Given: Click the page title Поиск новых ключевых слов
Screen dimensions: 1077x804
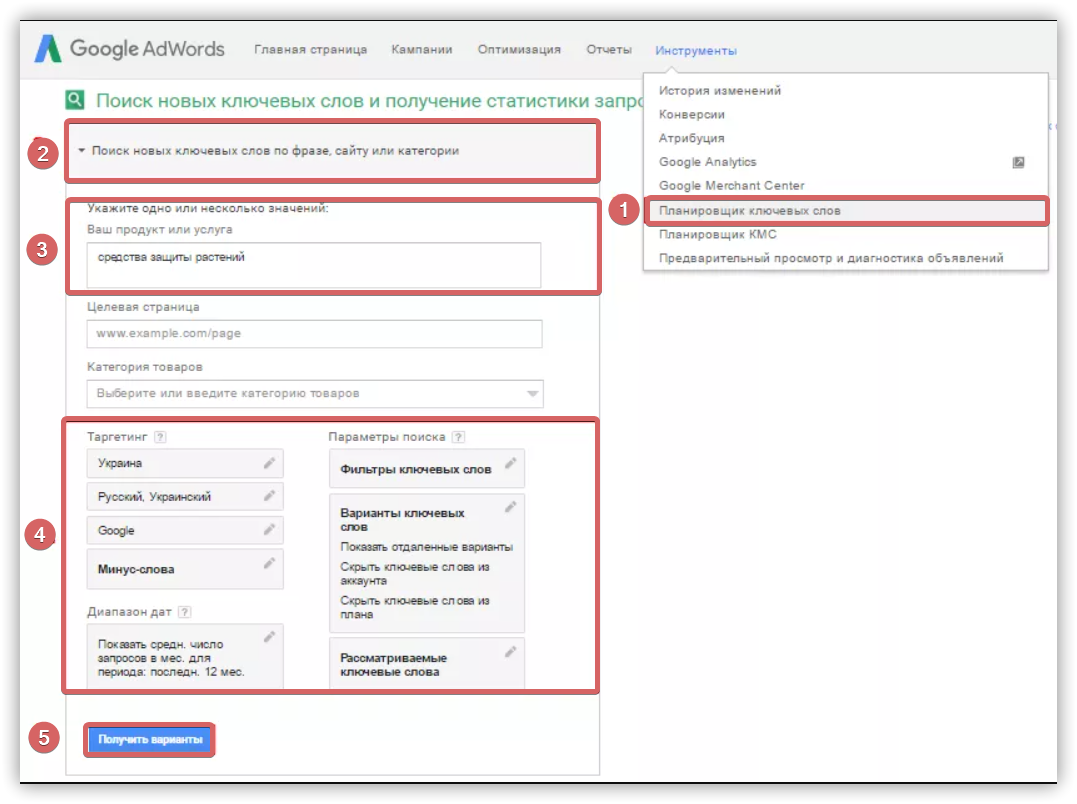Looking at the screenshot, I should point(370,101).
